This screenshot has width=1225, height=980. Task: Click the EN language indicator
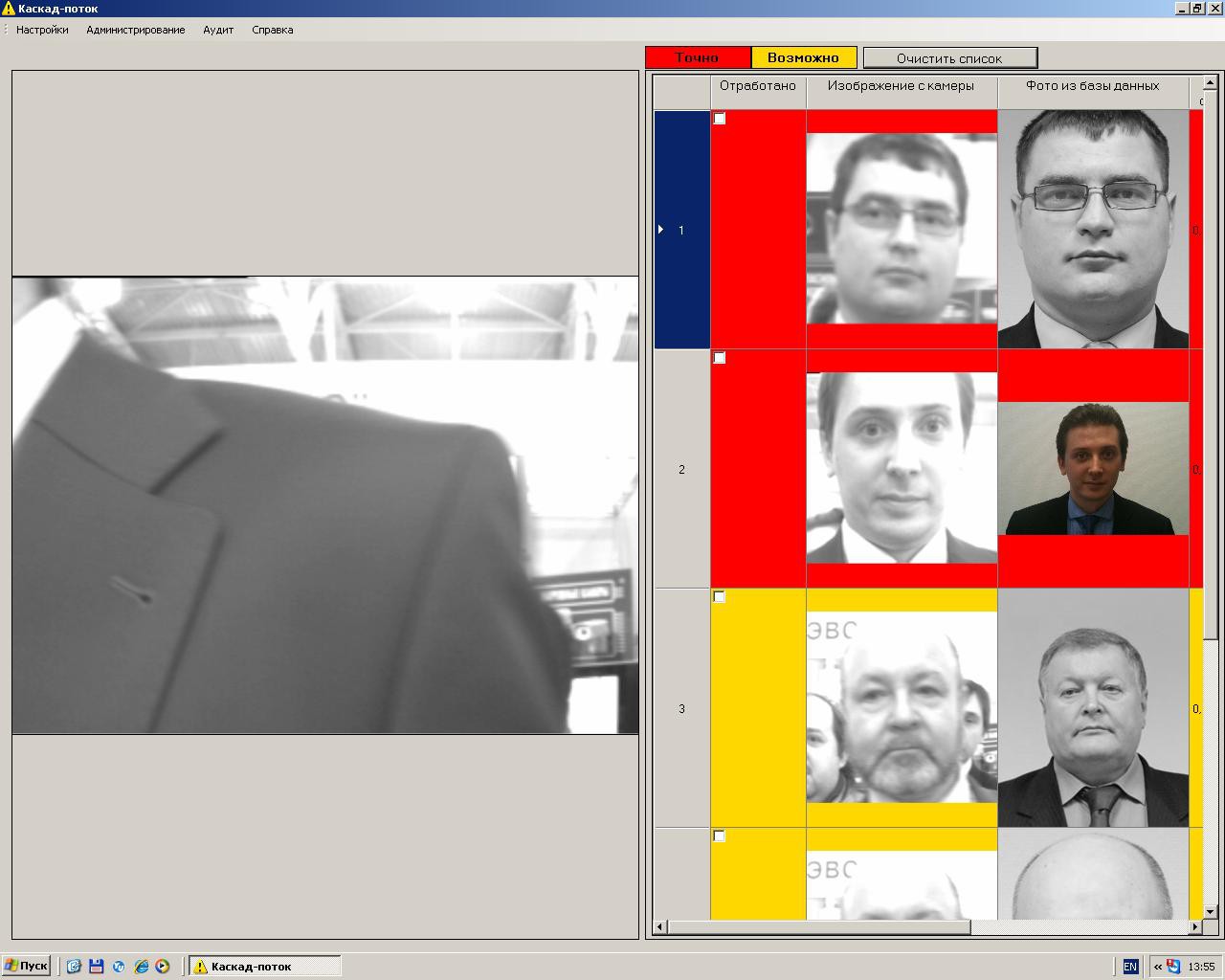point(1130,967)
